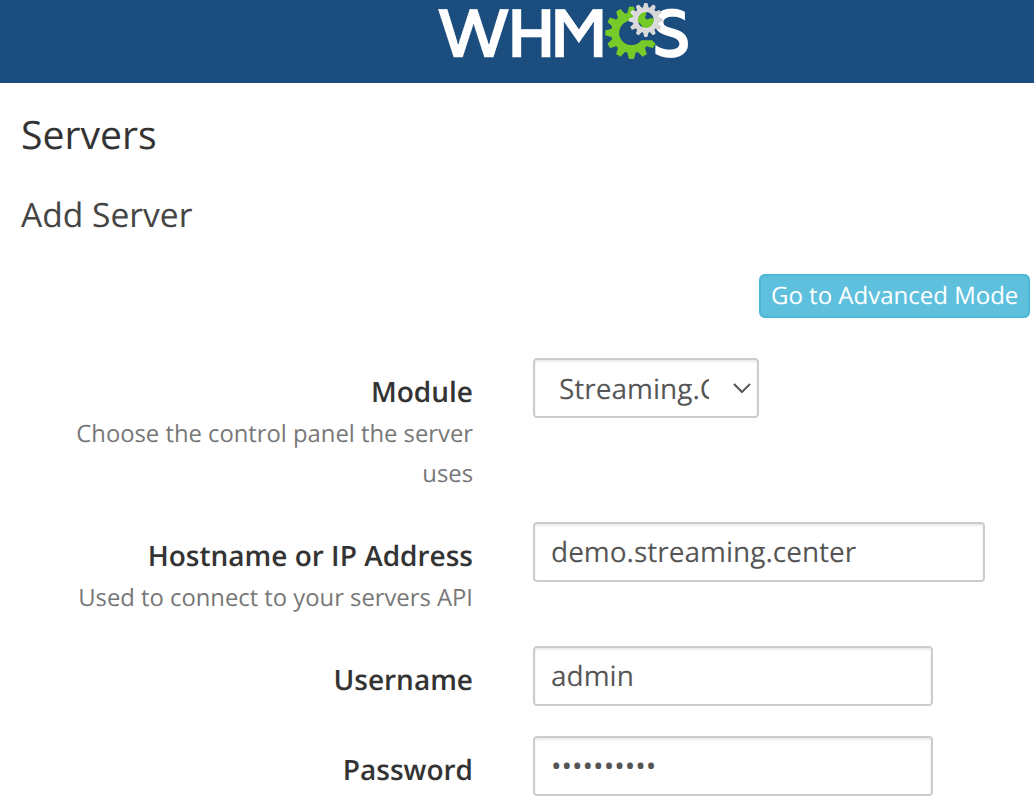Click 'demo.streaming.center' text in hostname box
Image resolution: width=1034 pixels, height=810 pixels.
coord(703,552)
